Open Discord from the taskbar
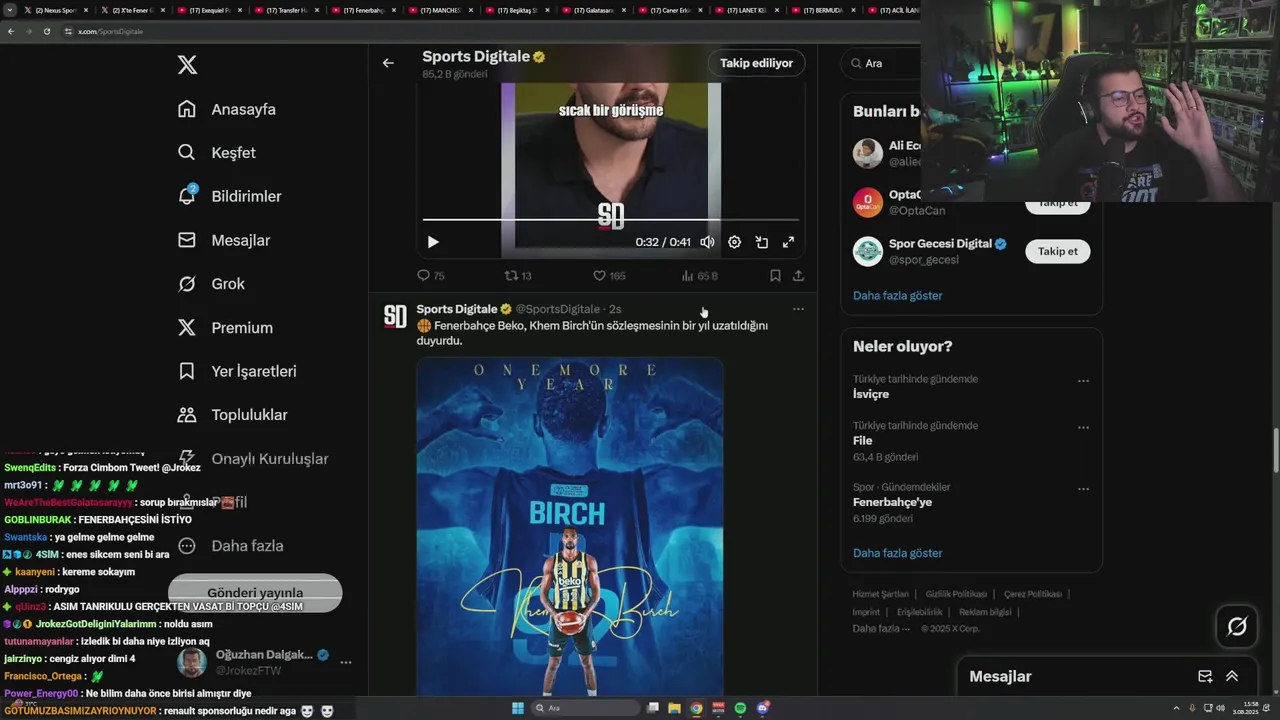1280x720 pixels. (762, 708)
